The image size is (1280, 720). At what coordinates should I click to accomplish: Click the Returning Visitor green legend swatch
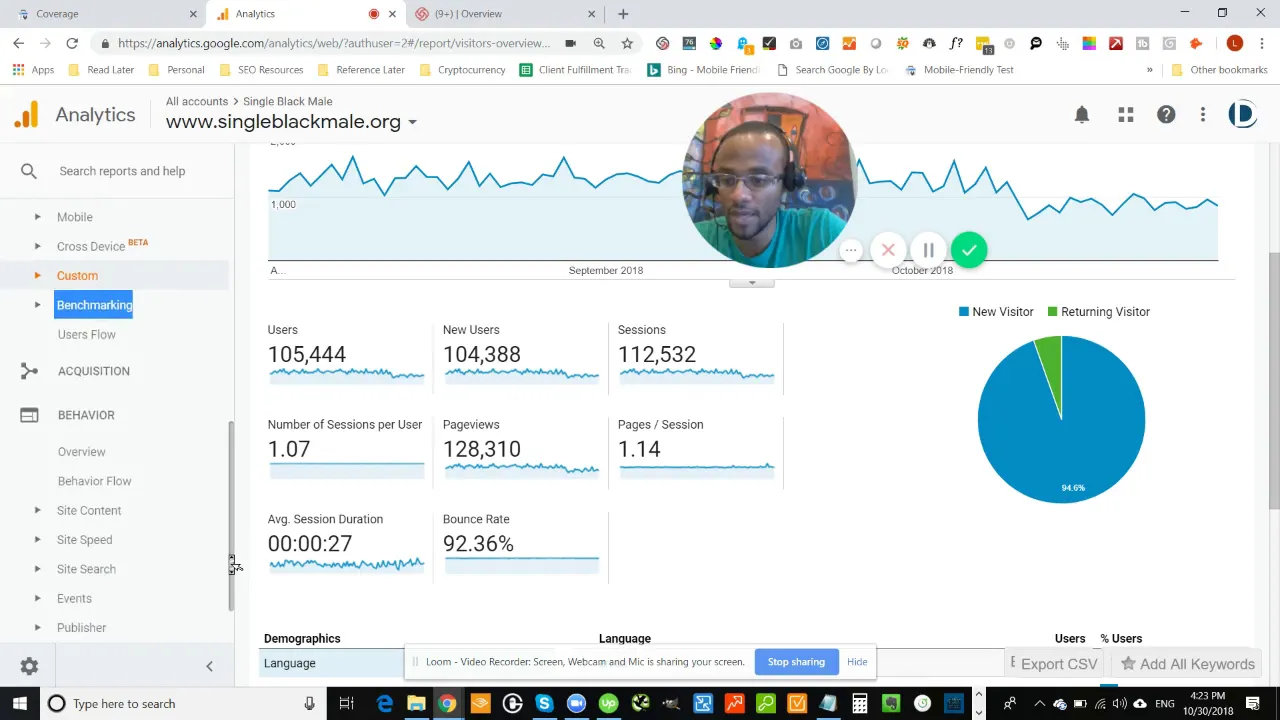coord(1052,312)
